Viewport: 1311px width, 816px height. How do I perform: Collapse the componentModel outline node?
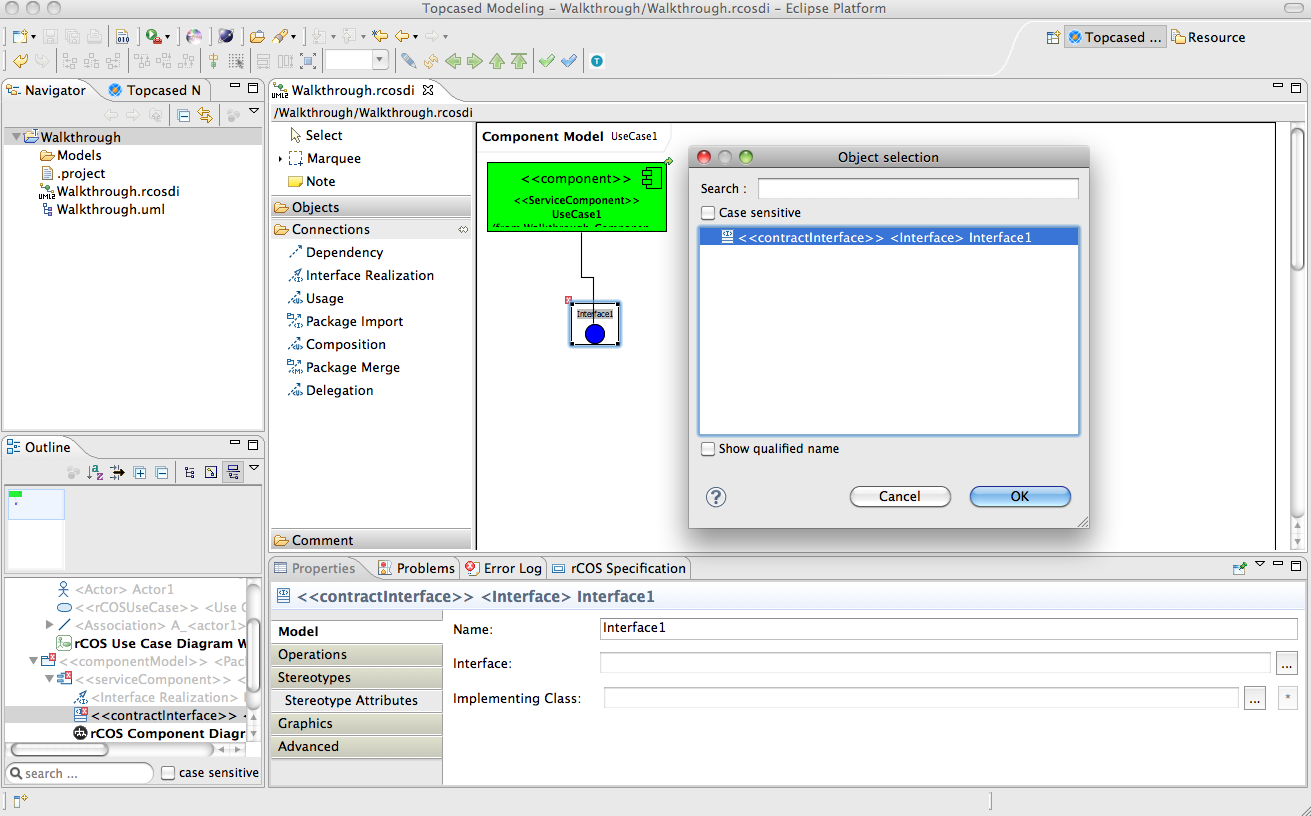pos(35,661)
